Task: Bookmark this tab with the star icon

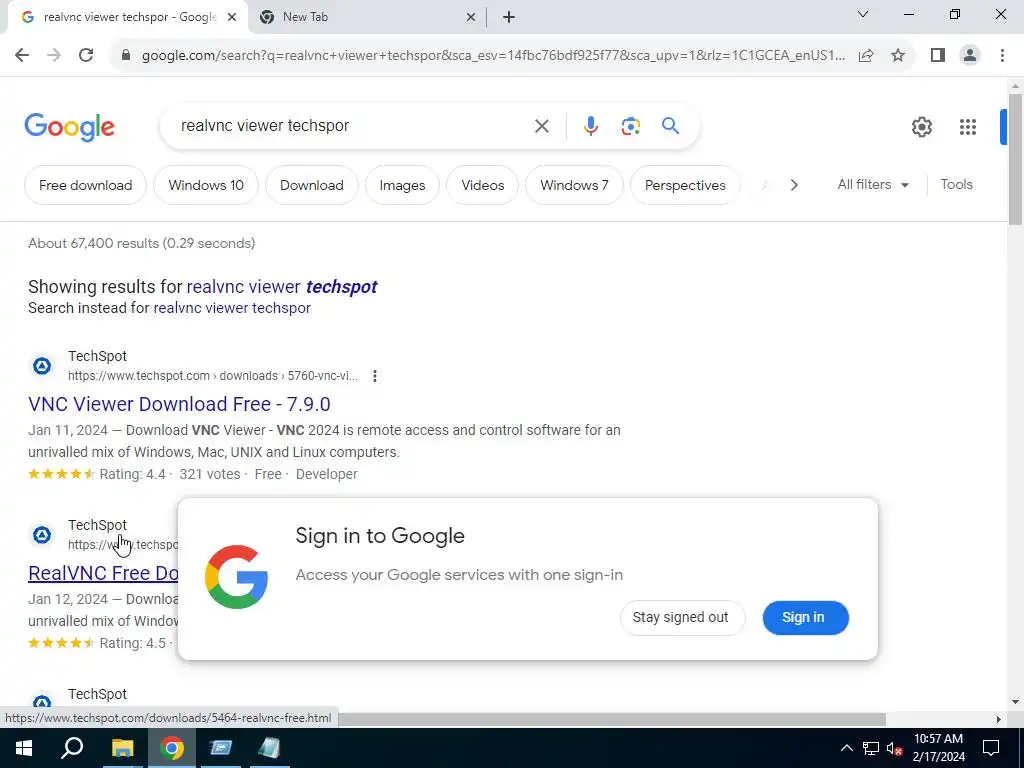Action: pyautogui.click(x=898, y=56)
